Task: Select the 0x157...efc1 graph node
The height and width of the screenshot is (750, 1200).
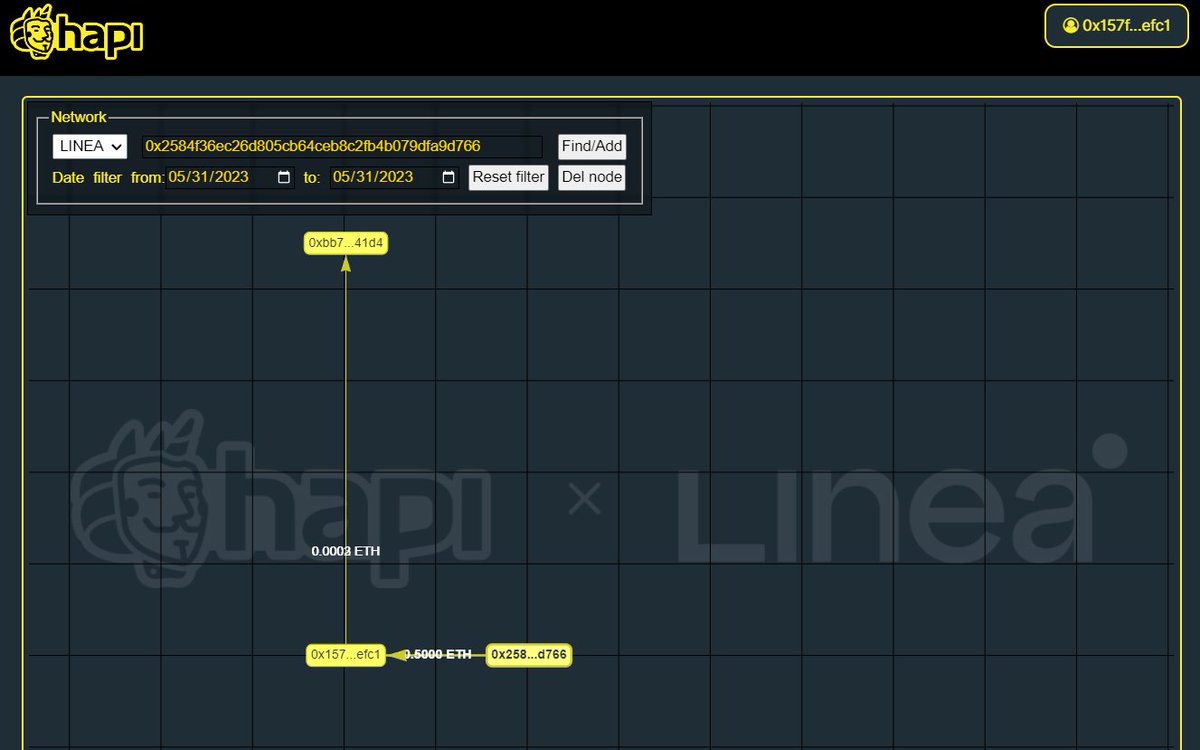Action: (x=346, y=655)
